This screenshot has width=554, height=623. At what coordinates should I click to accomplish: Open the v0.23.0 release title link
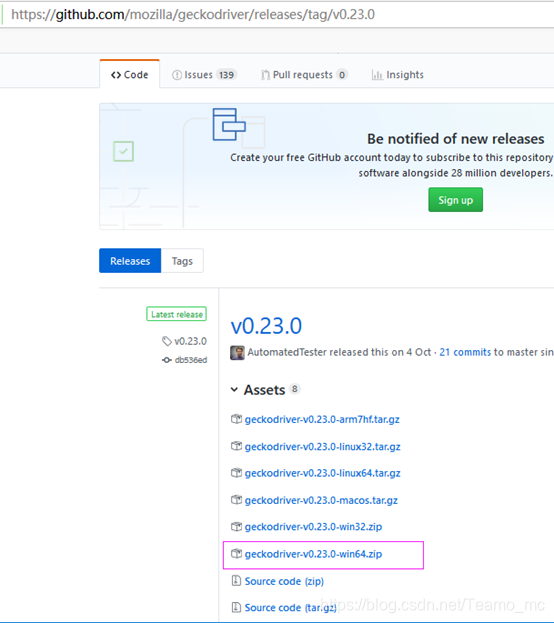click(x=266, y=326)
